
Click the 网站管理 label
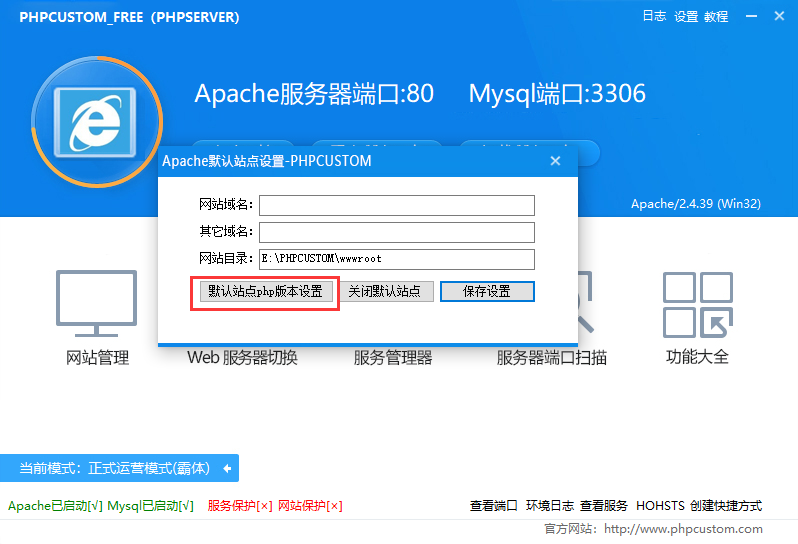coord(97,358)
